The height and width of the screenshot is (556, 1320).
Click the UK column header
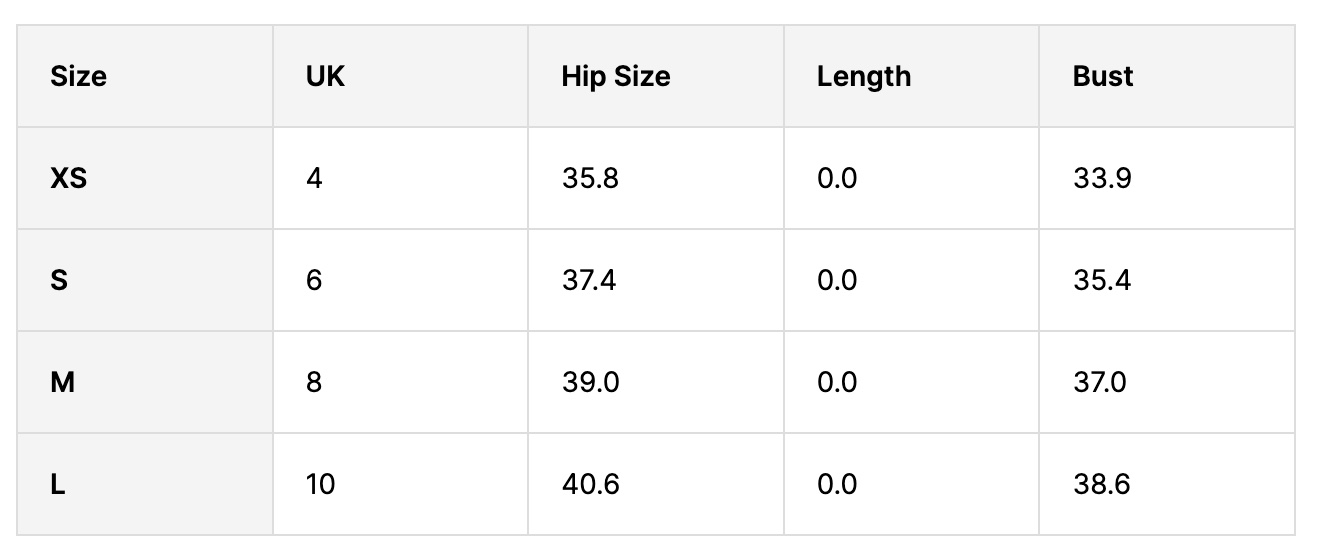325,77
